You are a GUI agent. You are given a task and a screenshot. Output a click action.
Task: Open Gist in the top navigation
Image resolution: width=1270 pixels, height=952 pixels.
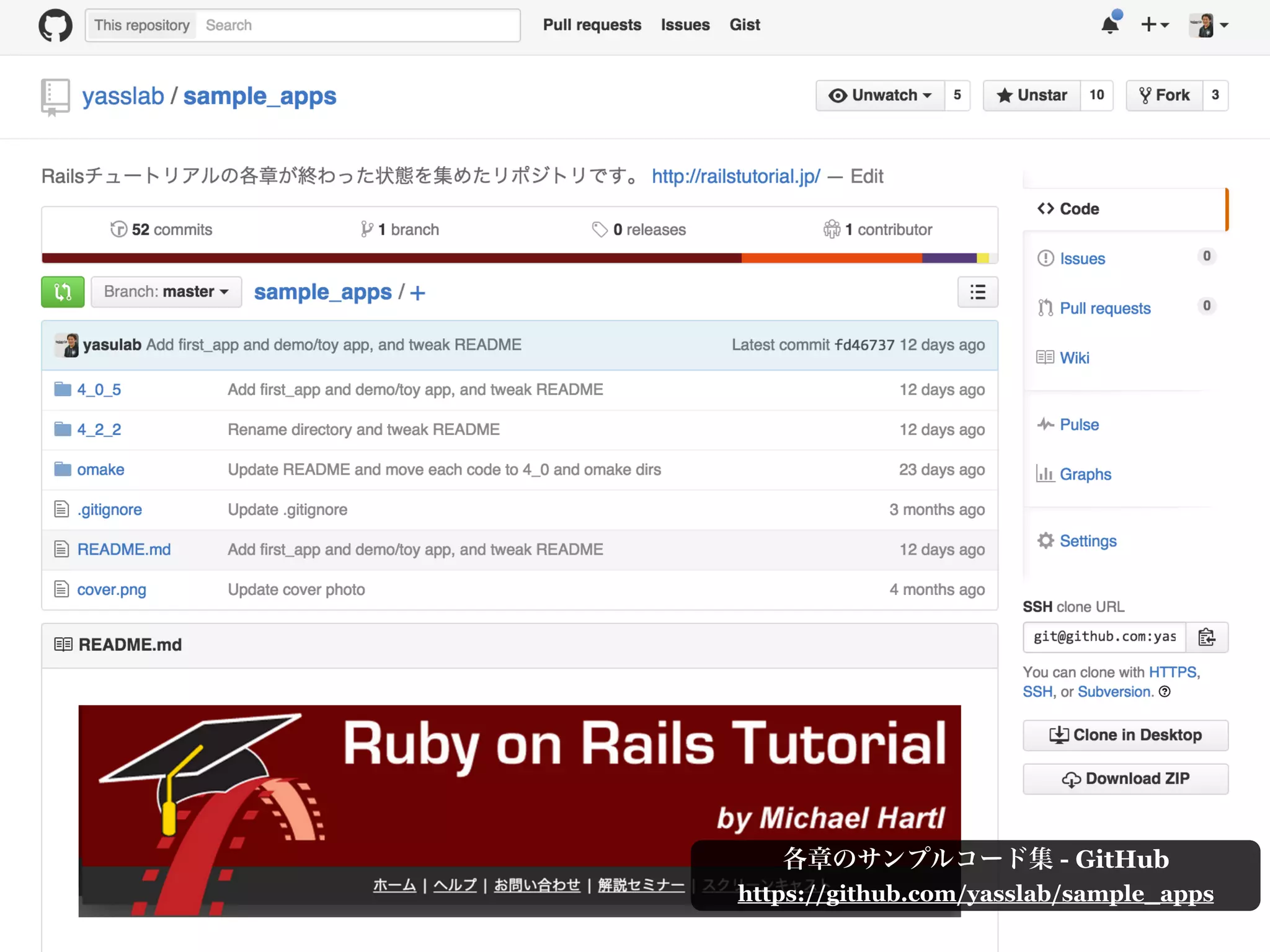(x=745, y=25)
